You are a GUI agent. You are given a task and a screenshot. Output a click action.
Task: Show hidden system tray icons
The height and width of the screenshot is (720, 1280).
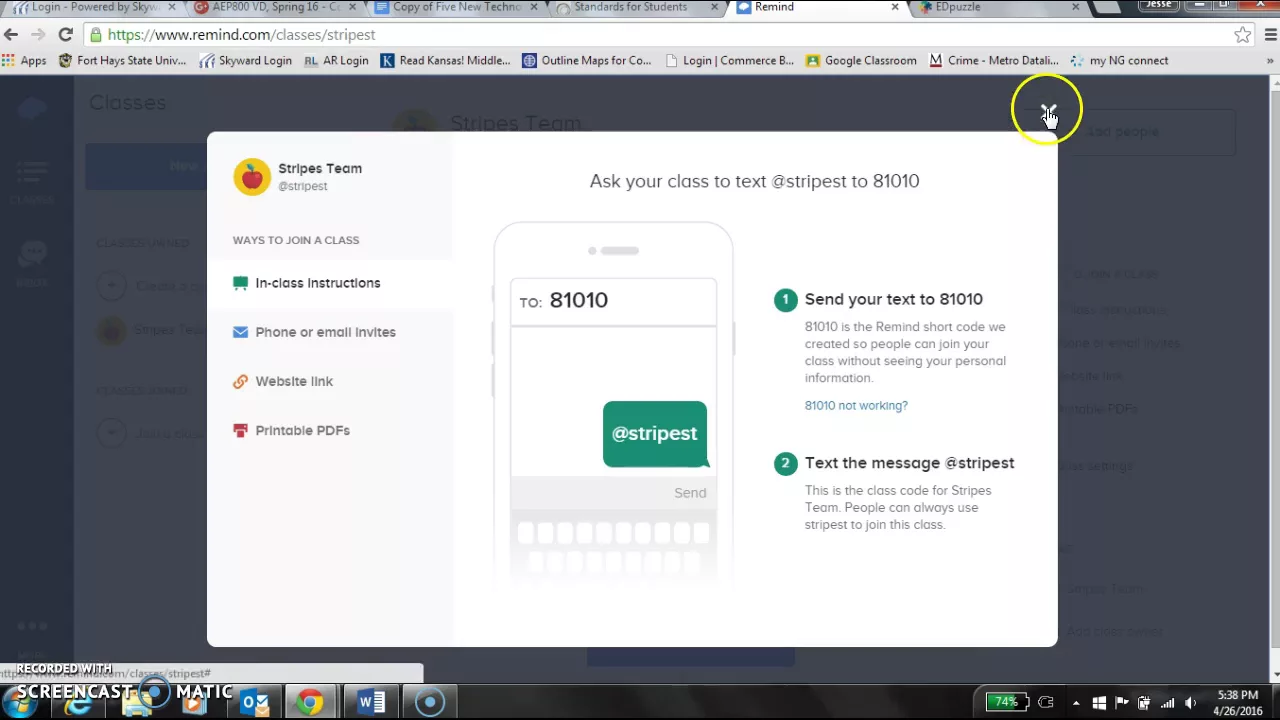click(x=1074, y=703)
